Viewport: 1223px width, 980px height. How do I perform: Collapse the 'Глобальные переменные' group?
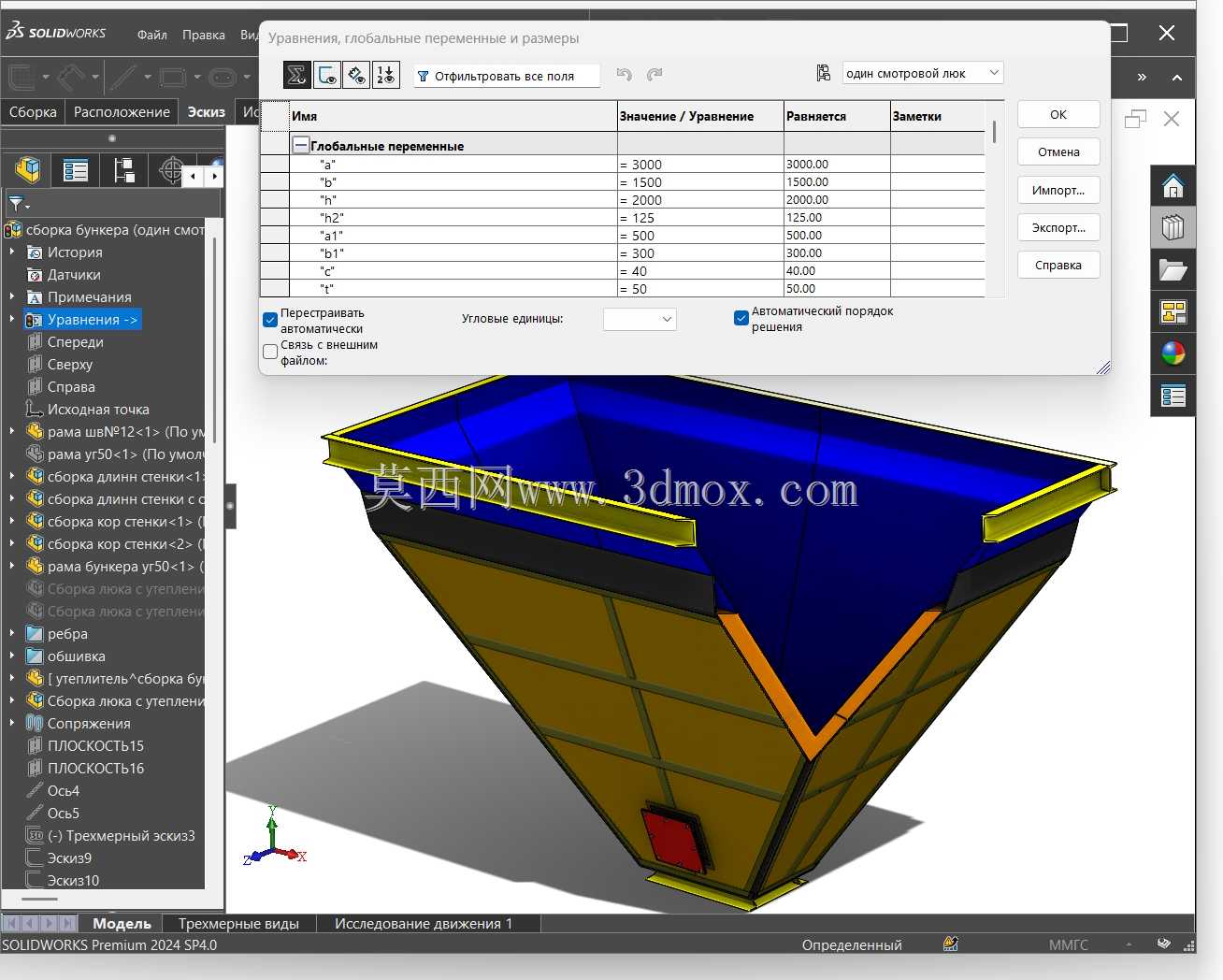[301, 145]
